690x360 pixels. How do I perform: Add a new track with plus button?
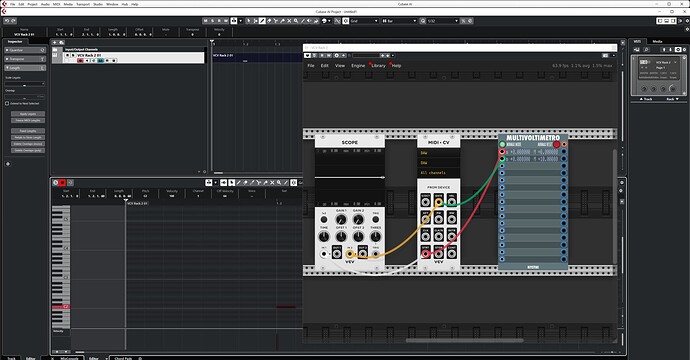coord(55,42)
